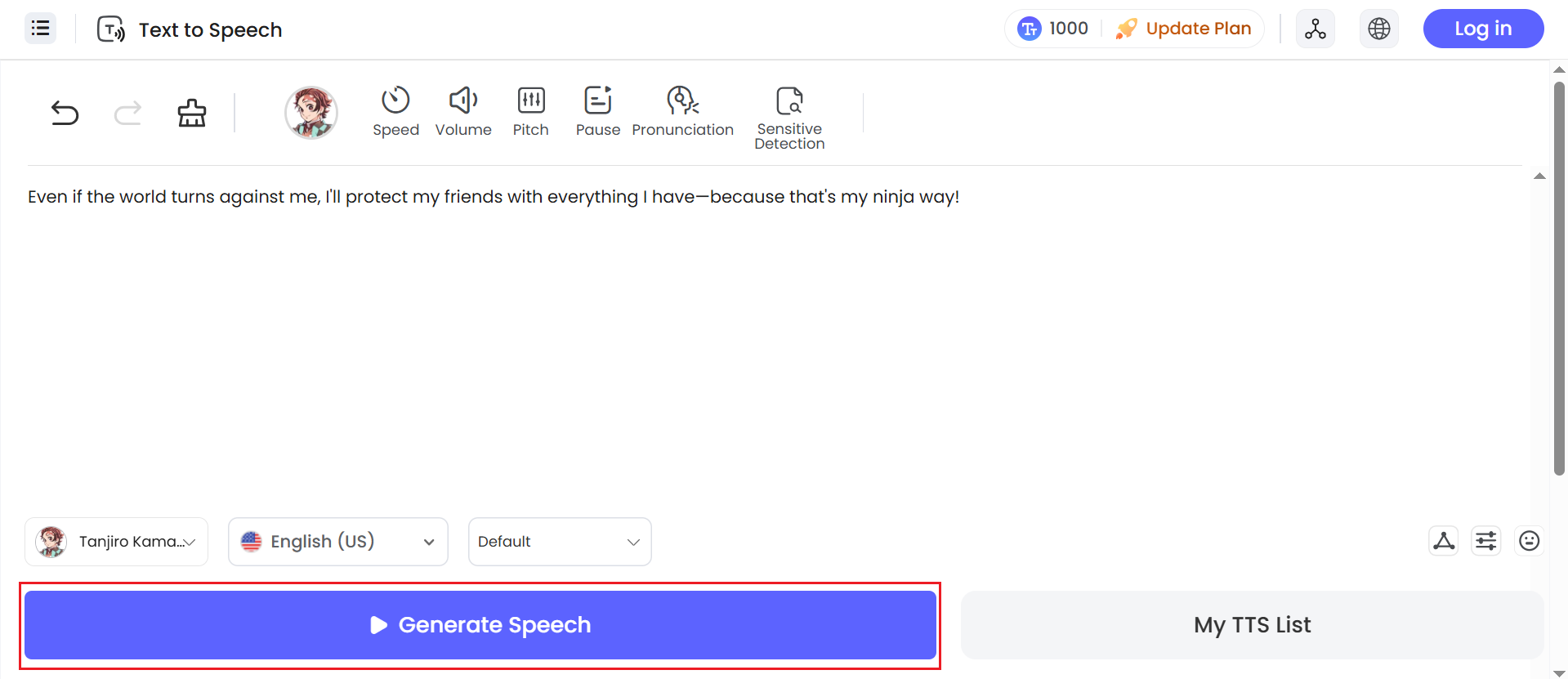The height and width of the screenshot is (679, 1568).
Task: Open the sidebar list menu icon
Action: click(x=40, y=29)
